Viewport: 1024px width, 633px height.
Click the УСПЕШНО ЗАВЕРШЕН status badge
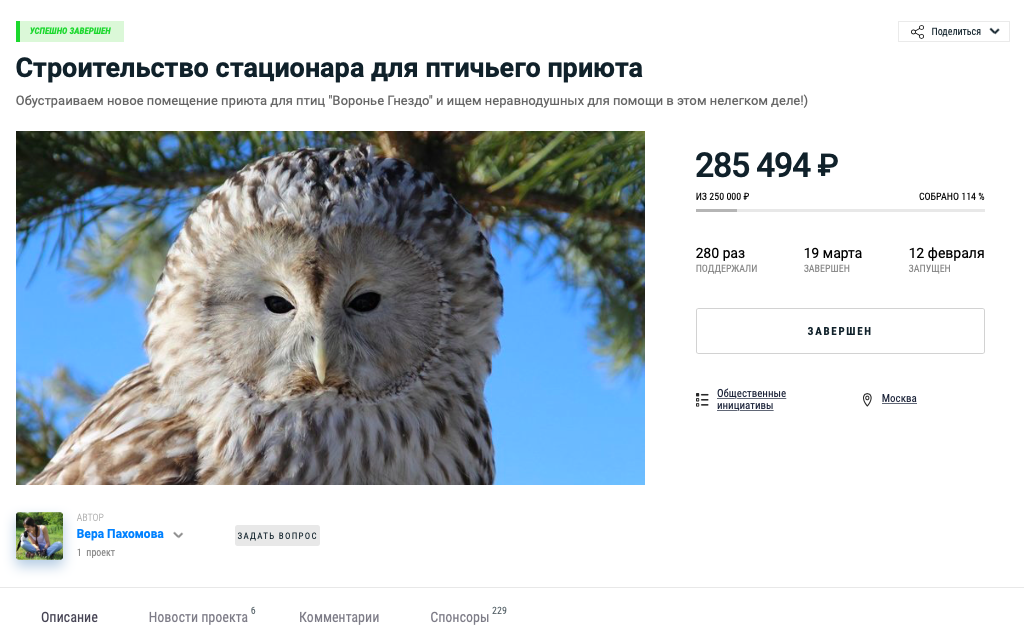click(70, 31)
